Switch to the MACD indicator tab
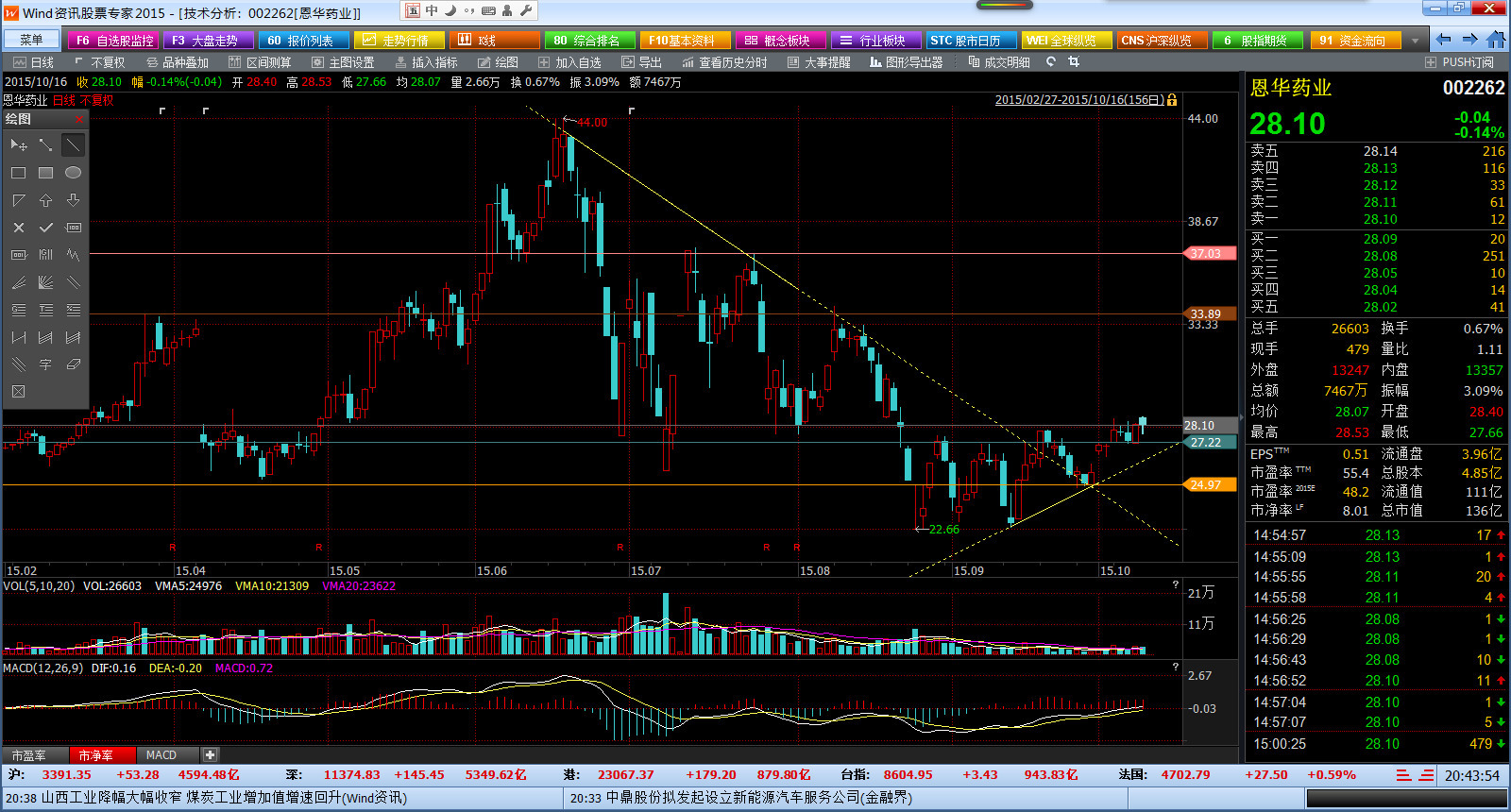 coord(167,755)
